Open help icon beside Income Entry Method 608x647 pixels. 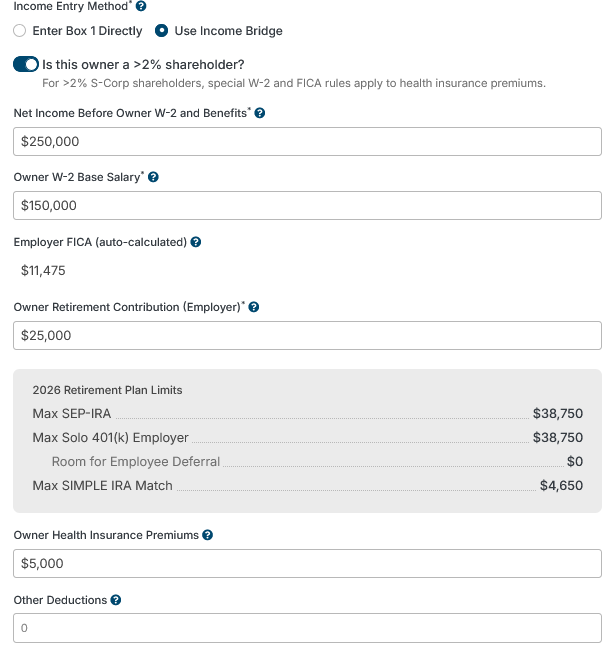click(141, 6)
